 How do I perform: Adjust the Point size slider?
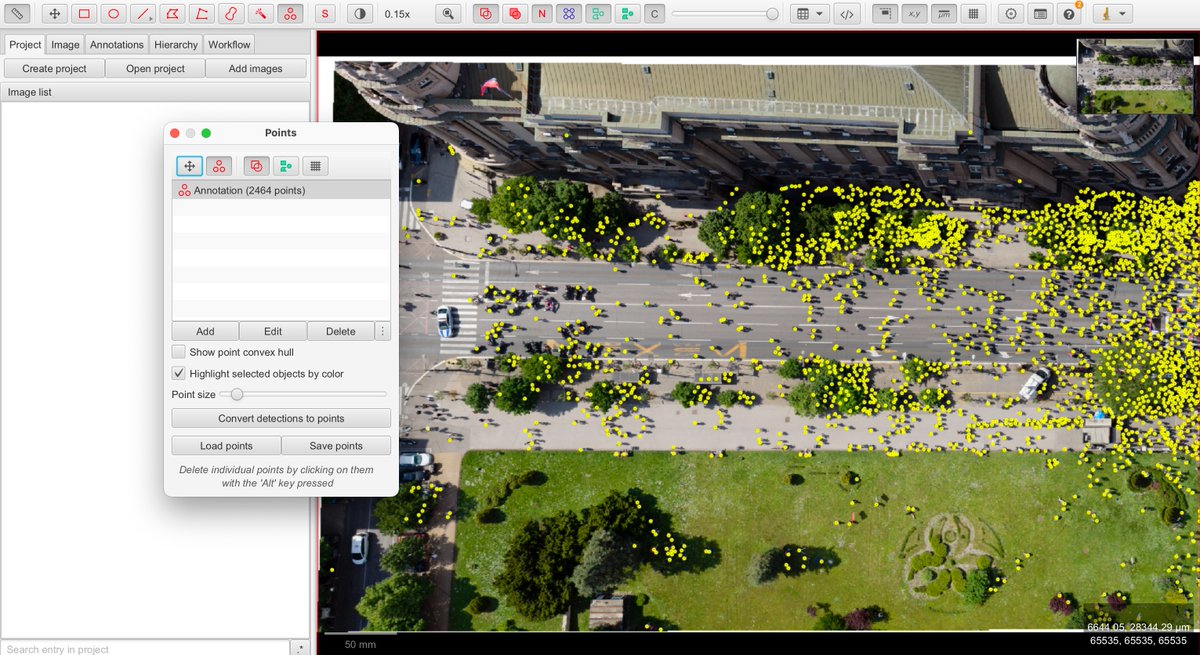click(x=237, y=395)
